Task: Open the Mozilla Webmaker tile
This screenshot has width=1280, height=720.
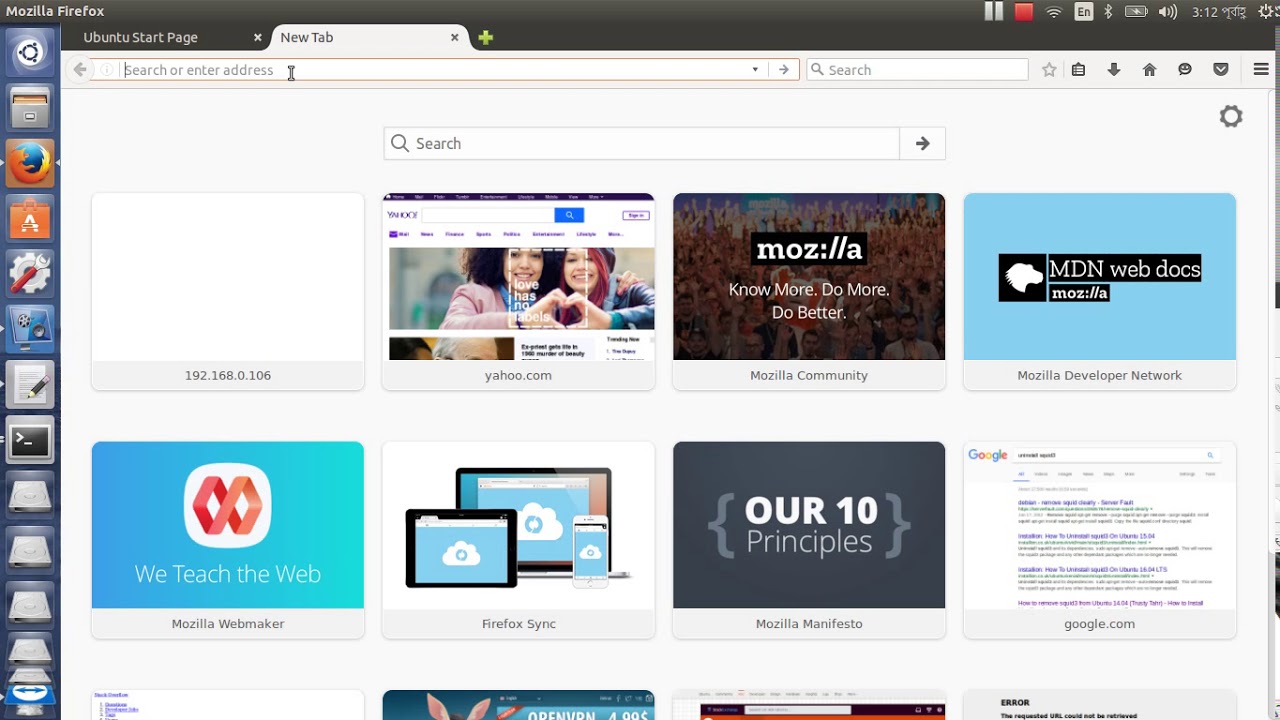Action: (228, 539)
